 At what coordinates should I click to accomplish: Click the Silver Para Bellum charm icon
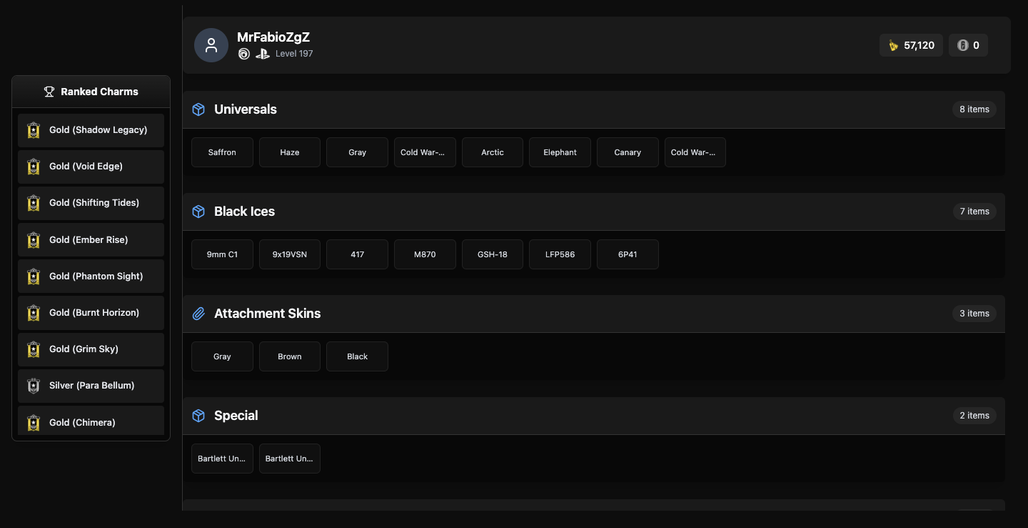click(x=33, y=386)
